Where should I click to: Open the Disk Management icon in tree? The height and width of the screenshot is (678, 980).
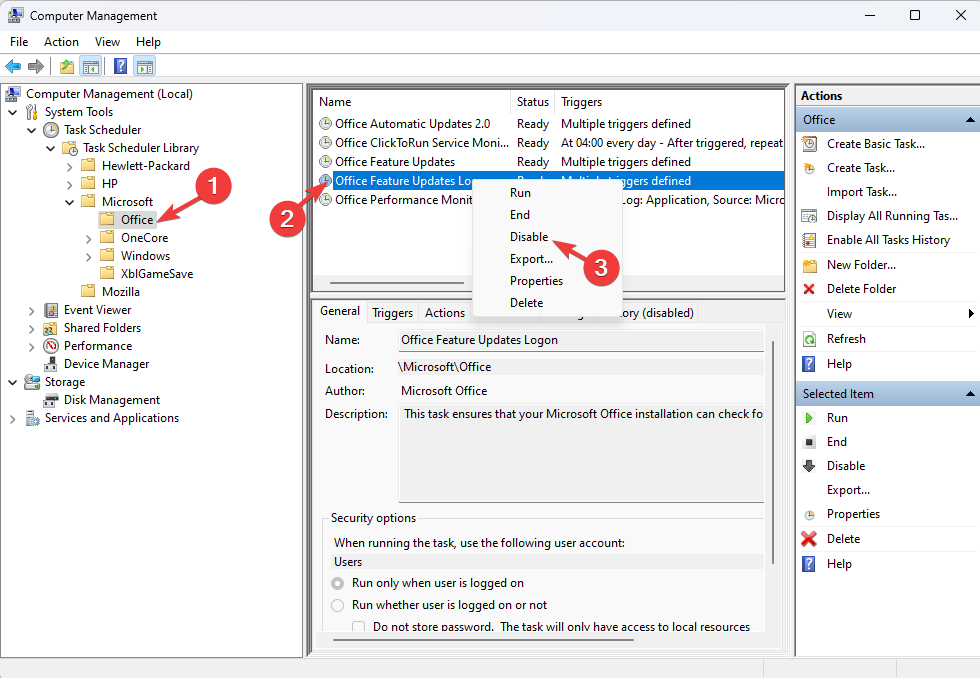click(51, 400)
